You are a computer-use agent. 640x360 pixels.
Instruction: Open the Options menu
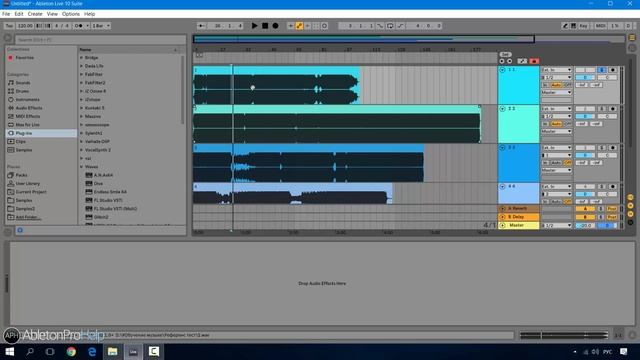pos(71,14)
